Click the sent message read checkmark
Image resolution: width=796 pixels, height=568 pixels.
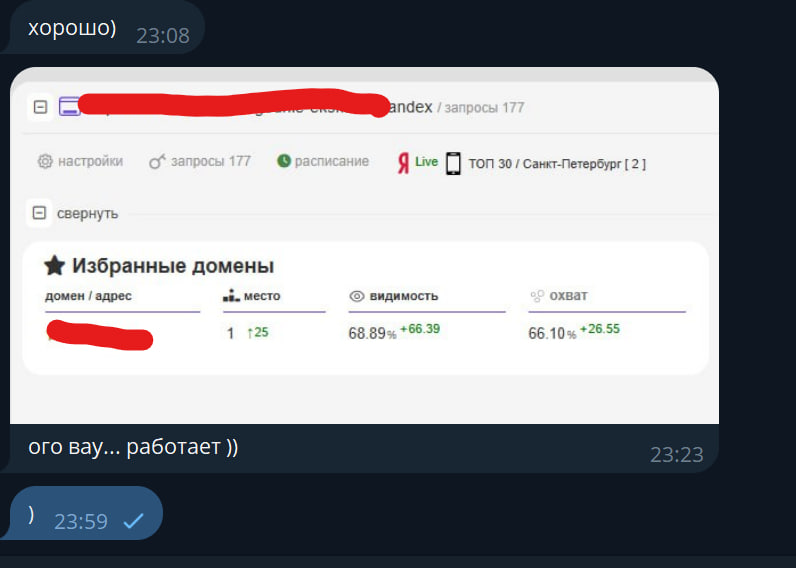134,521
